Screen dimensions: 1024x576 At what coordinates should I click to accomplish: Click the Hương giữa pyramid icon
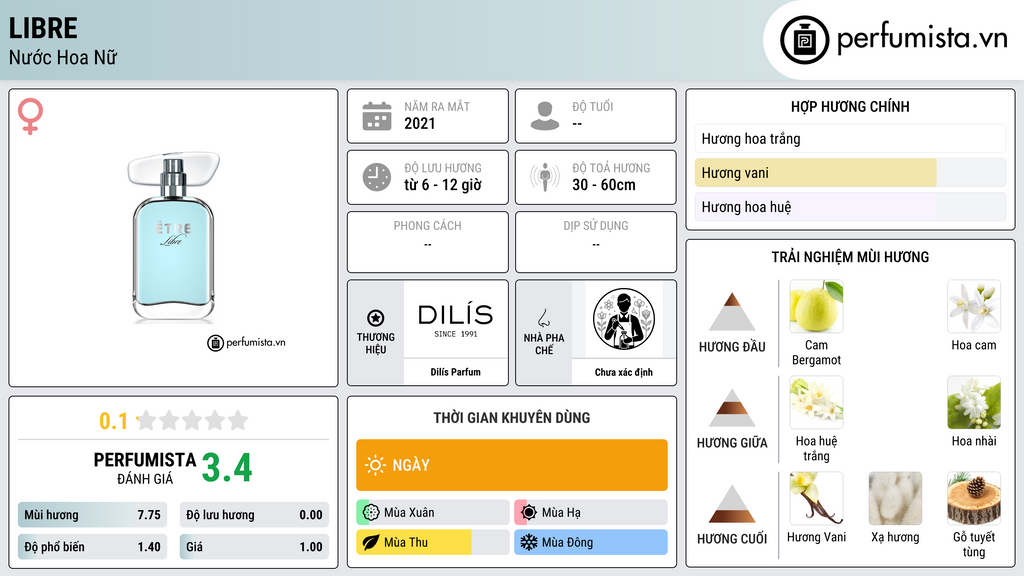732,408
